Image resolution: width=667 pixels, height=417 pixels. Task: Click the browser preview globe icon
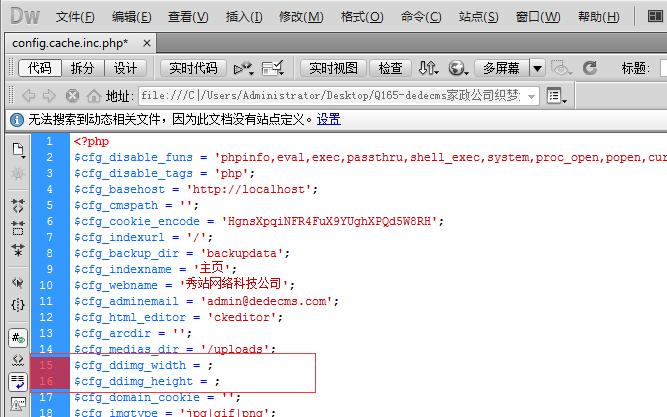(458, 68)
